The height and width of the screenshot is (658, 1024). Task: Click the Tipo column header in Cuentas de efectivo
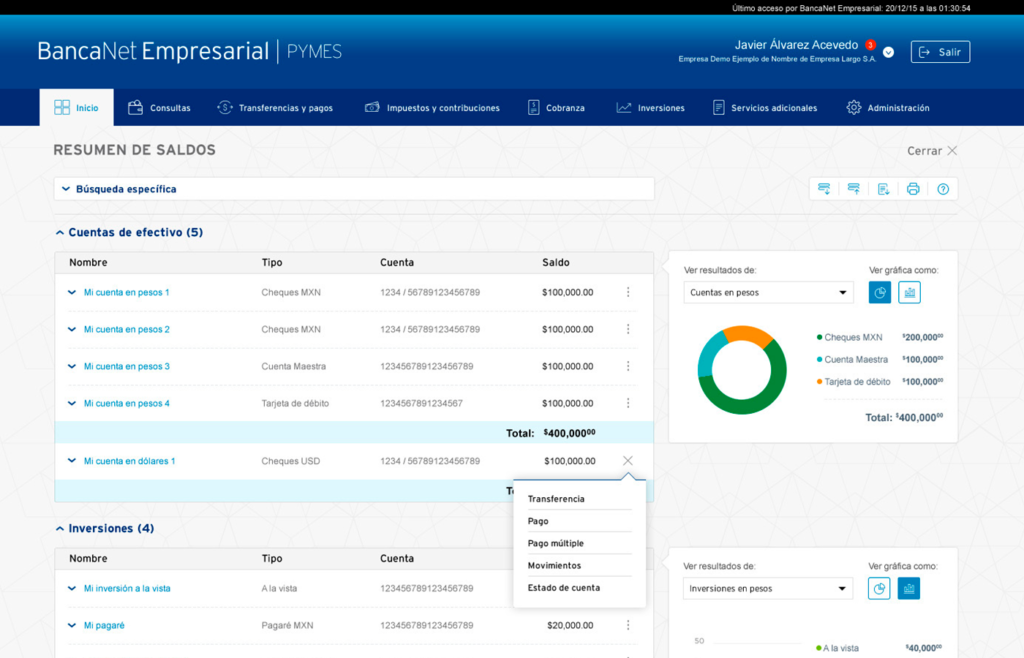click(x=272, y=262)
